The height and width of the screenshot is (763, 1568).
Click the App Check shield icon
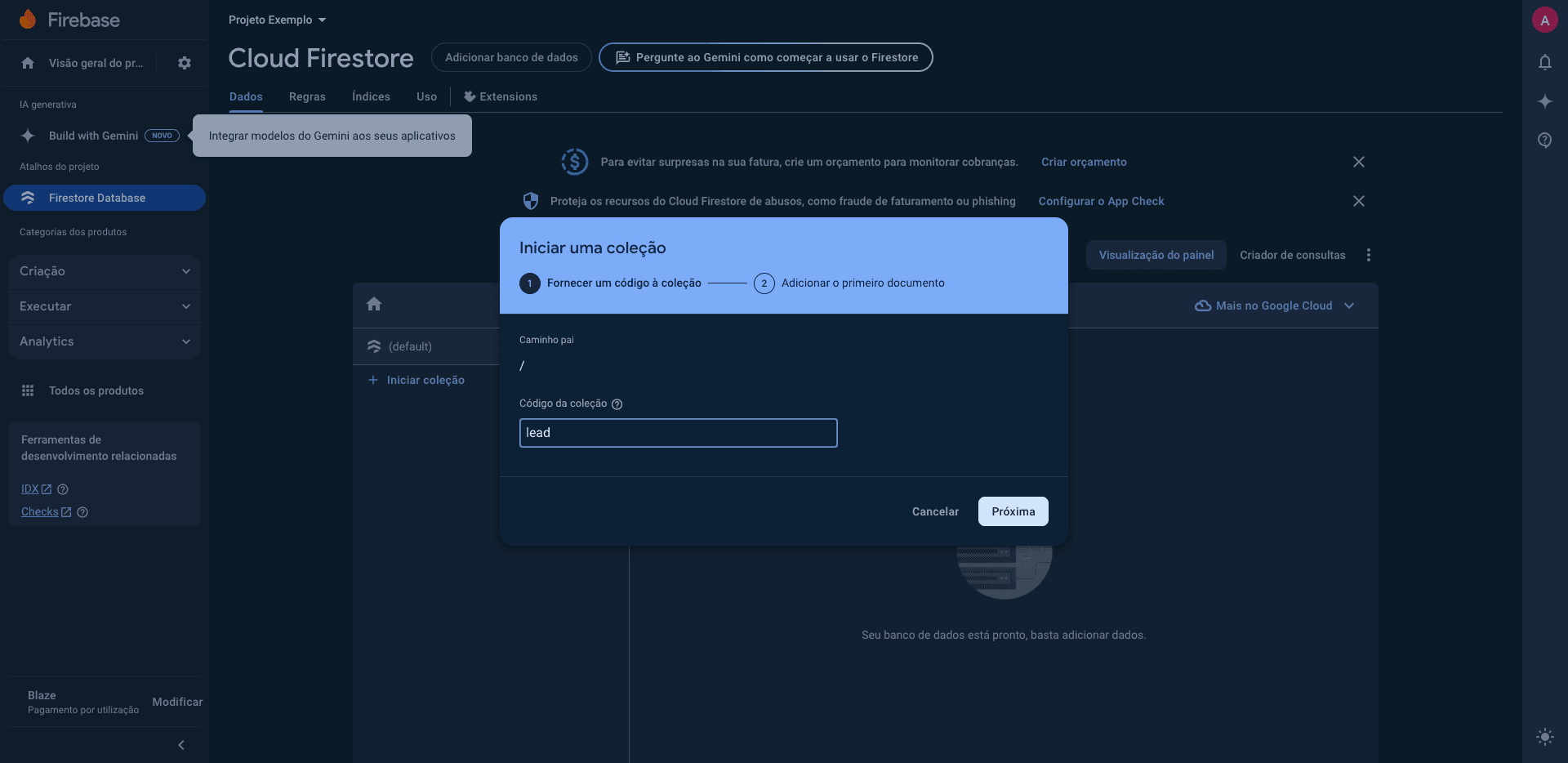tap(531, 201)
